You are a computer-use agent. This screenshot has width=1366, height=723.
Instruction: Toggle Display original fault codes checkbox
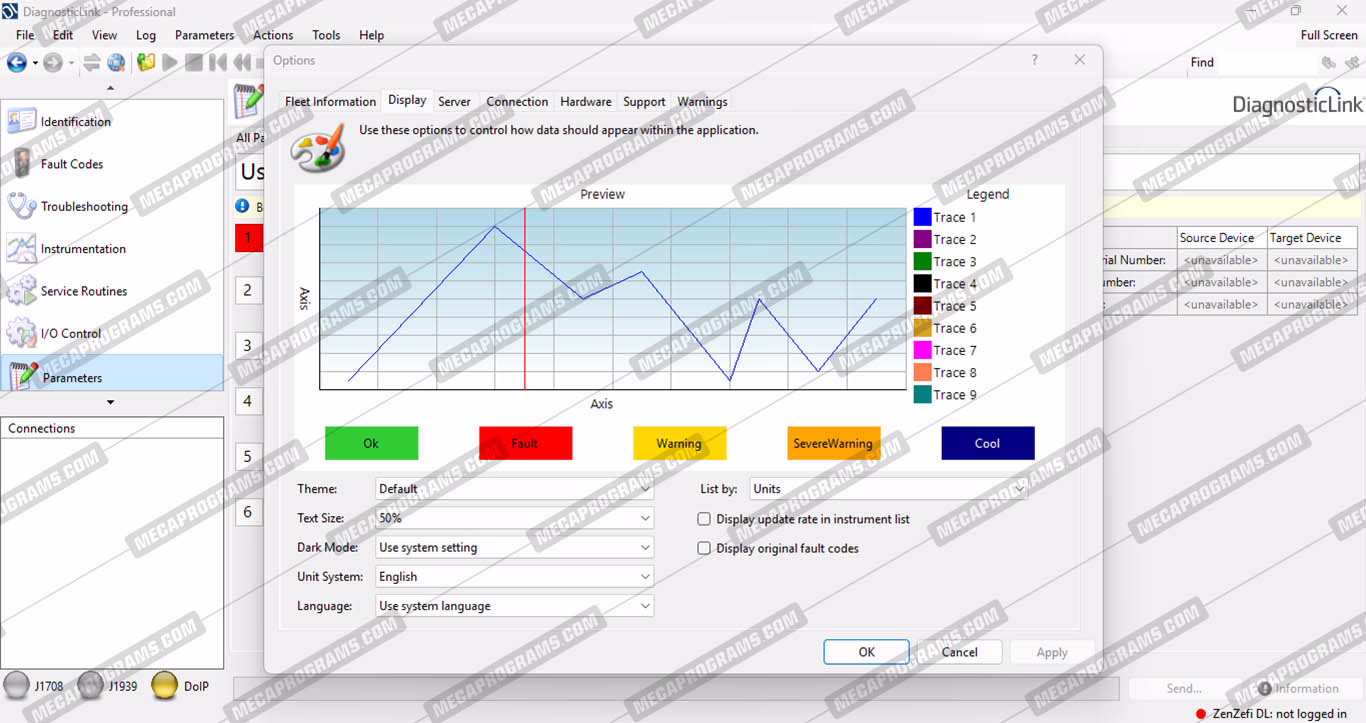tap(704, 548)
